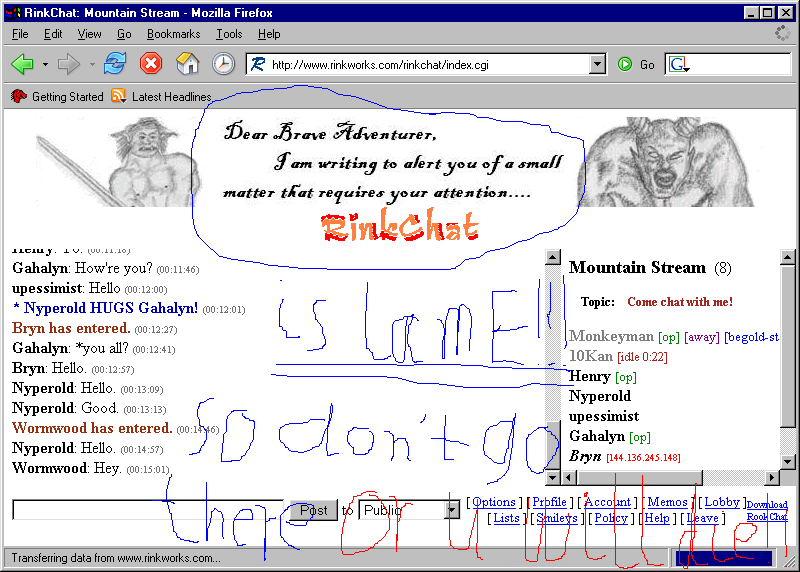Click the status bar transferring data text
Image resolution: width=800 pixels, height=572 pixels.
(116, 558)
